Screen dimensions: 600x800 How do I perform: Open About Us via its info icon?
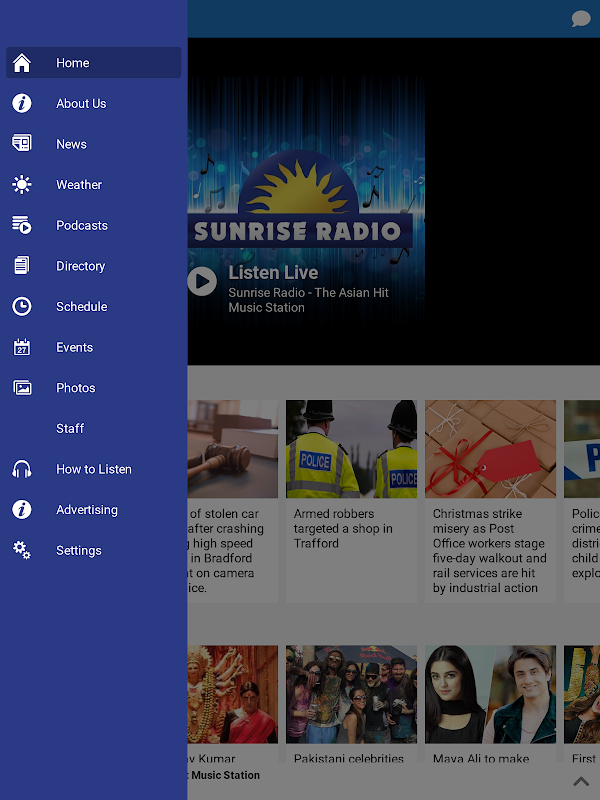(x=22, y=104)
